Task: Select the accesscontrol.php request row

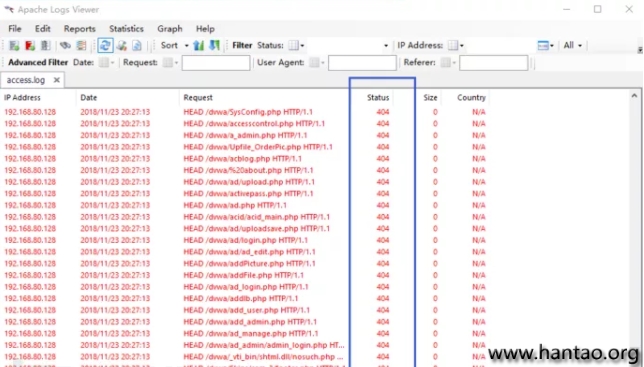Action: click(x=245, y=124)
